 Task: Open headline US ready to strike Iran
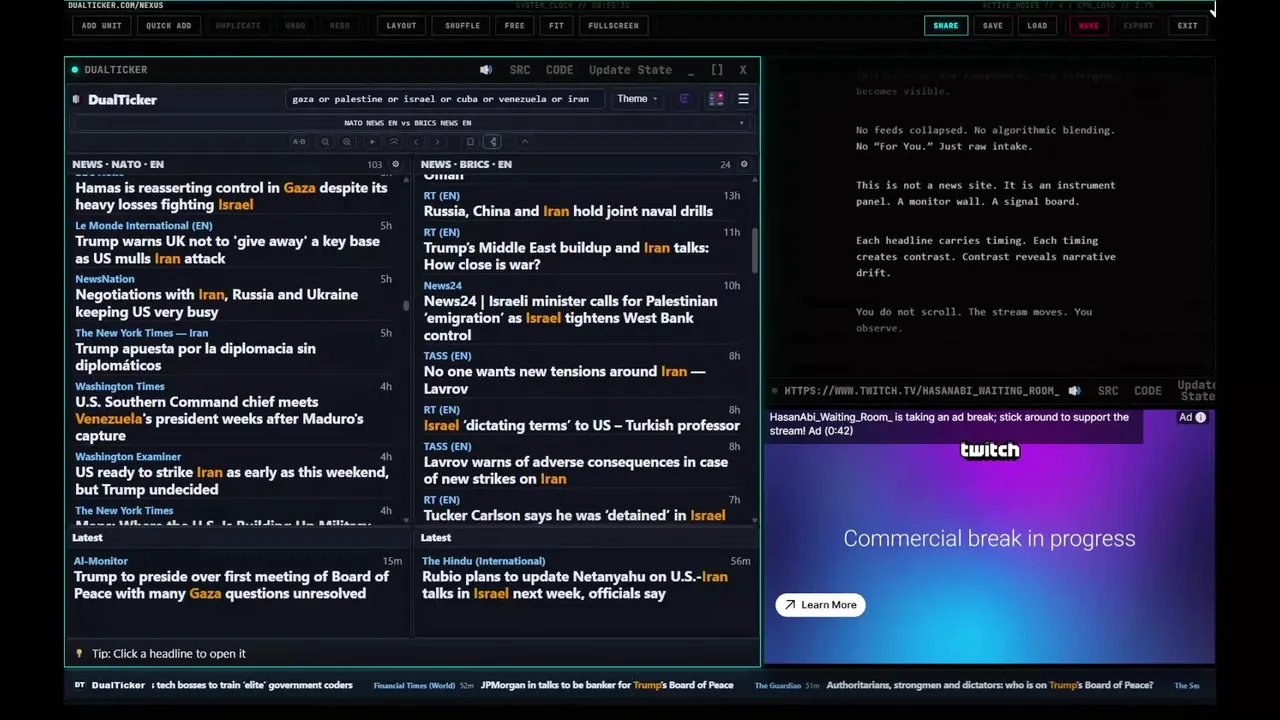pos(232,481)
